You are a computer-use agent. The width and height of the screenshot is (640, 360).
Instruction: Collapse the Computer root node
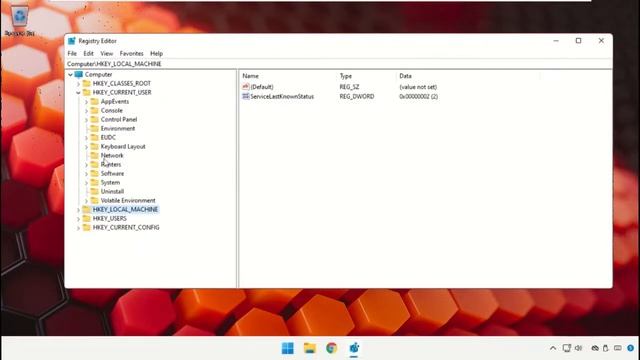click(x=70, y=75)
